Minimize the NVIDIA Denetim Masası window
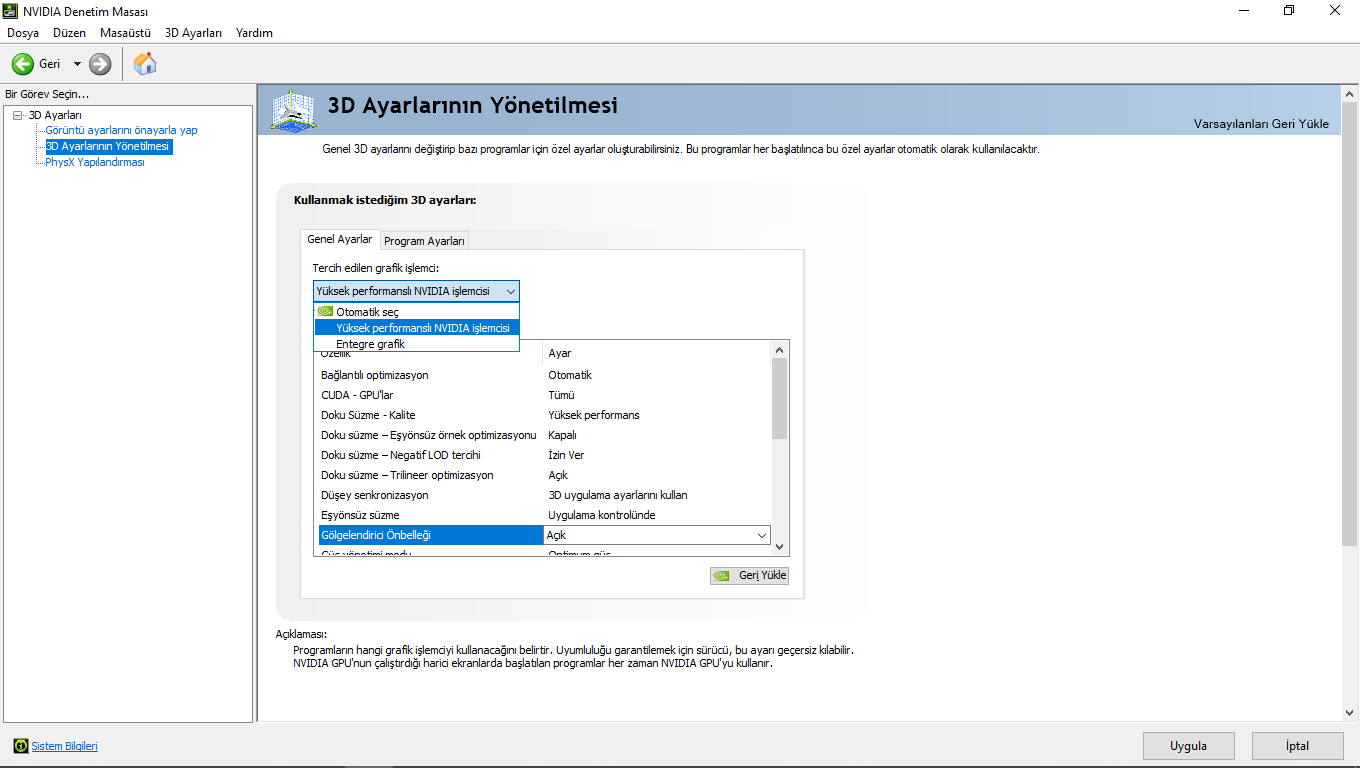This screenshot has height=768, width=1360. [1243, 11]
